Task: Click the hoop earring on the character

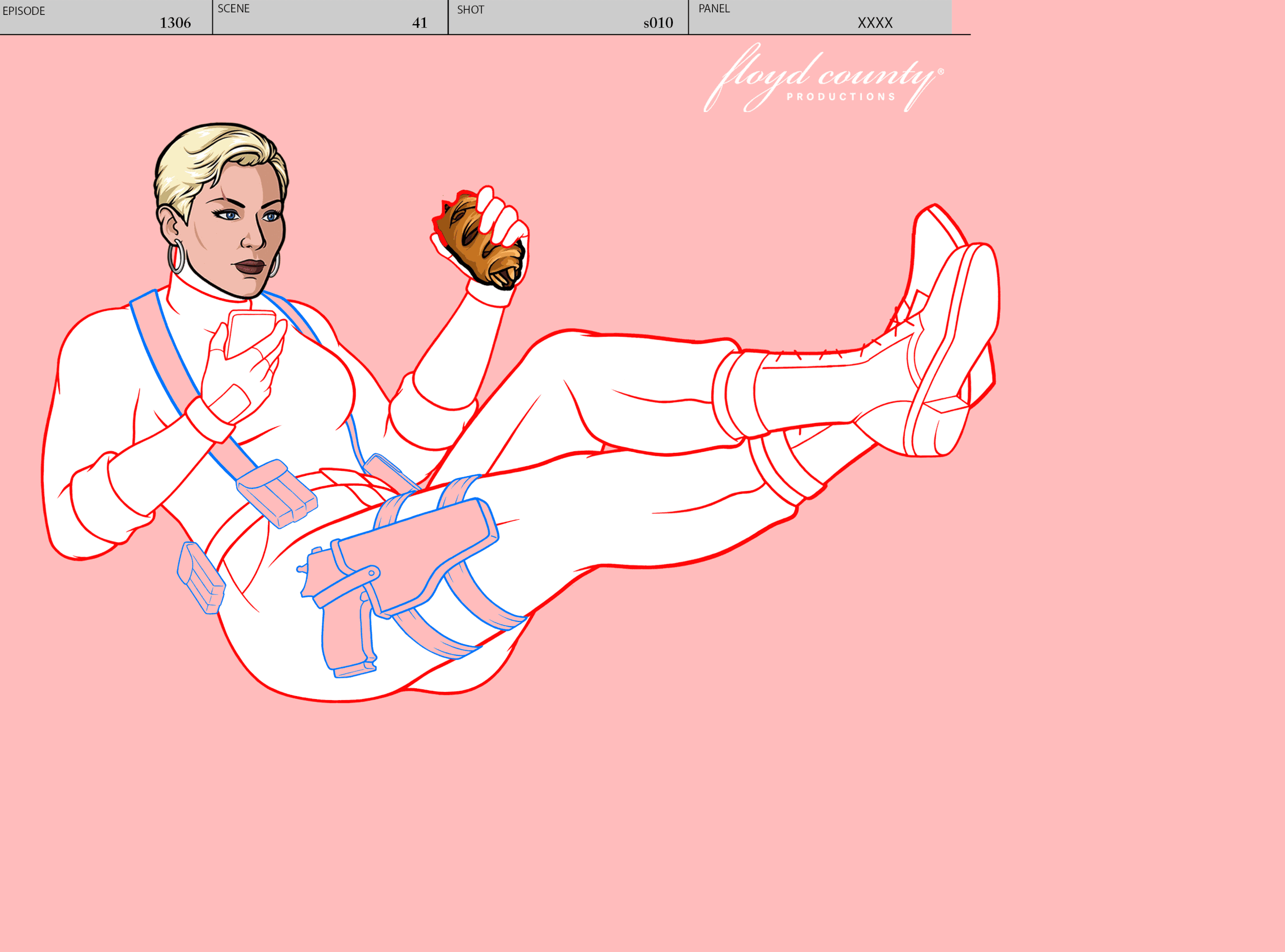Action: 177,257
